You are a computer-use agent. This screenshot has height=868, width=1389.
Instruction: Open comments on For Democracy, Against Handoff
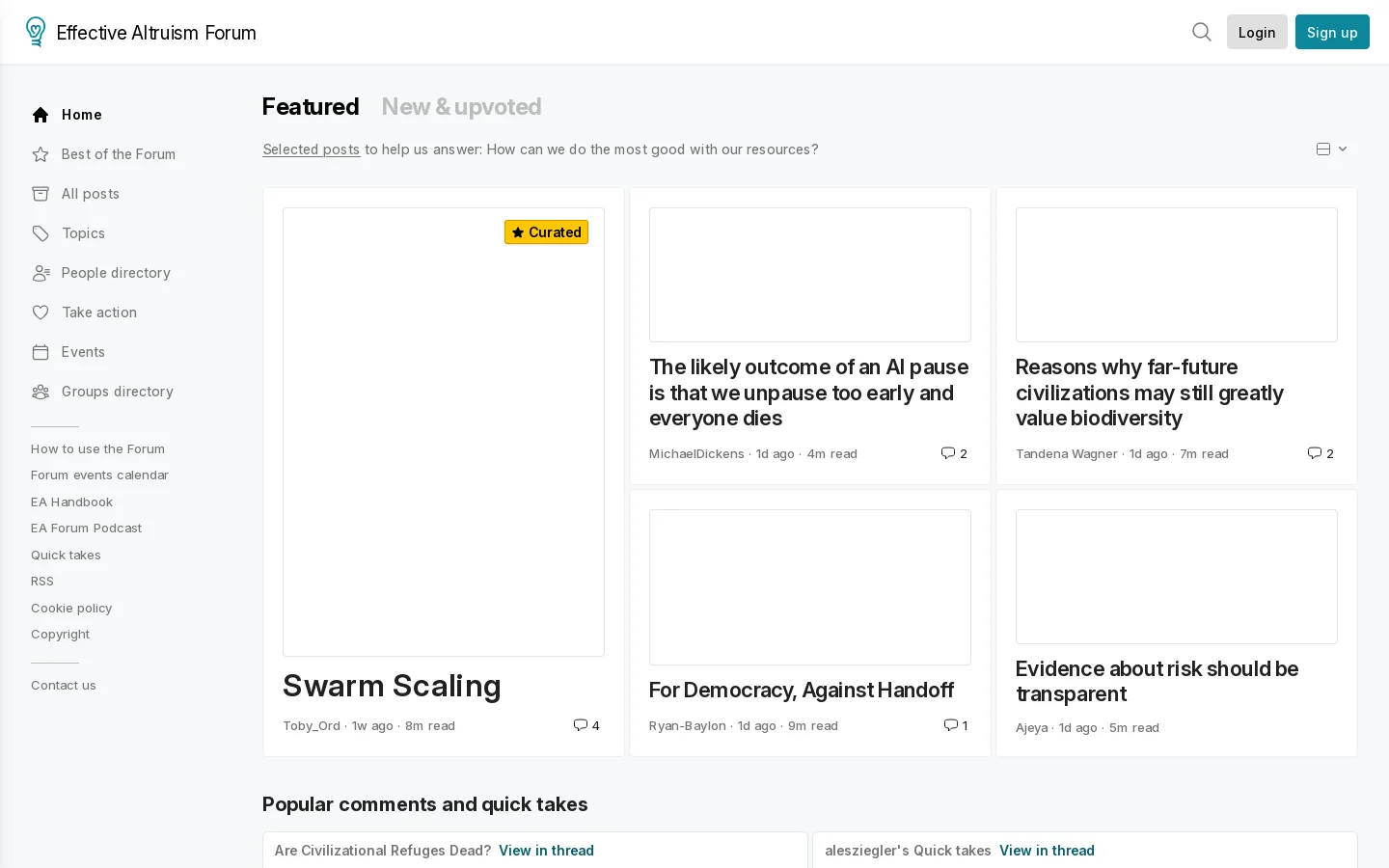pos(956,725)
